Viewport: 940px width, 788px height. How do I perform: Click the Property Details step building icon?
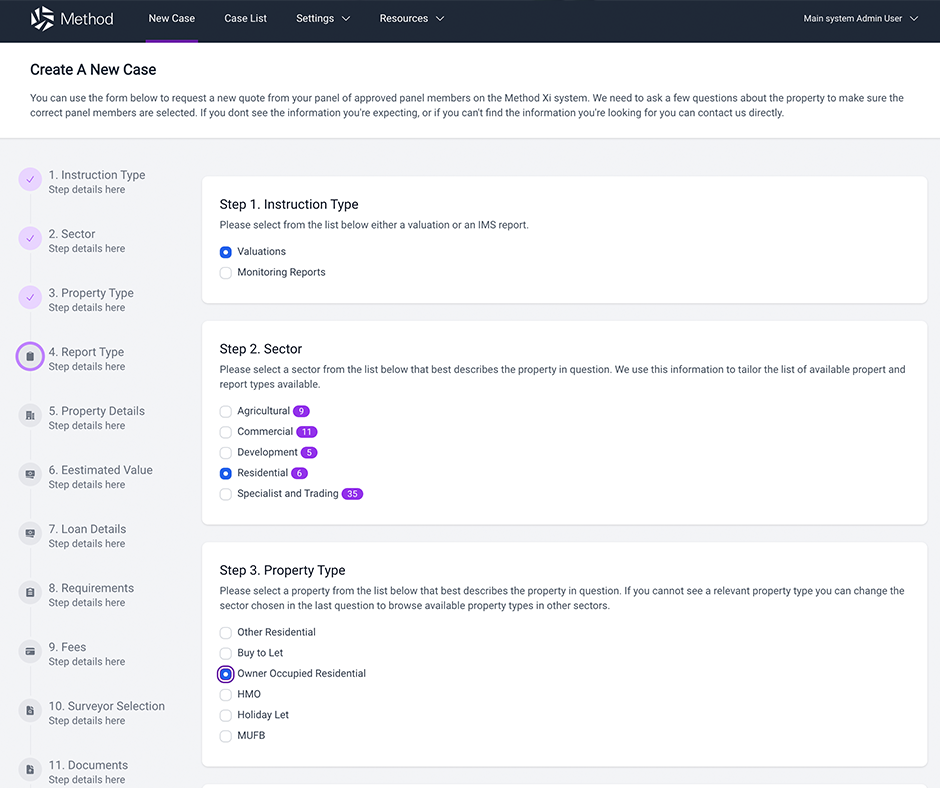[30, 416]
